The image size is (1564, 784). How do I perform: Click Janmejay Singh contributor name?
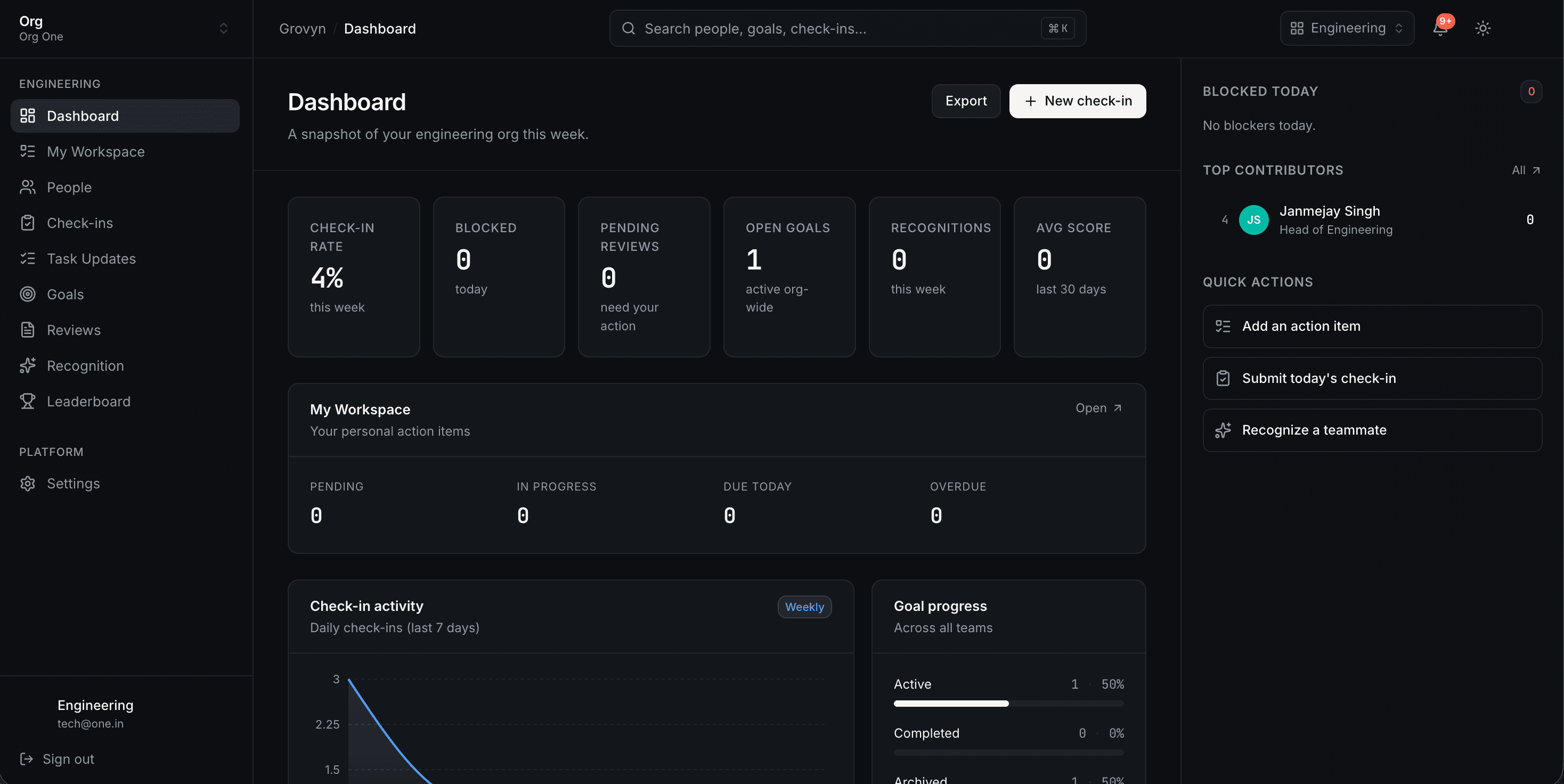tap(1330, 211)
